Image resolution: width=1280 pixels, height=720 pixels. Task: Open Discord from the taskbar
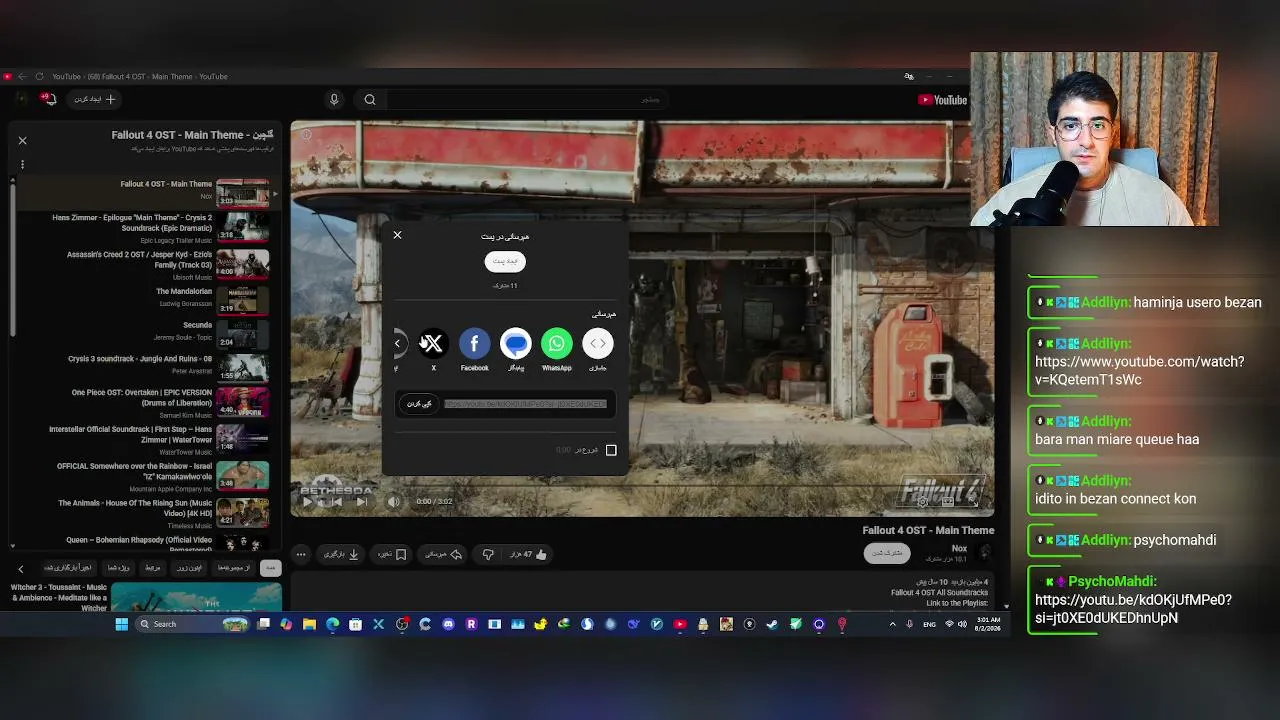point(448,624)
